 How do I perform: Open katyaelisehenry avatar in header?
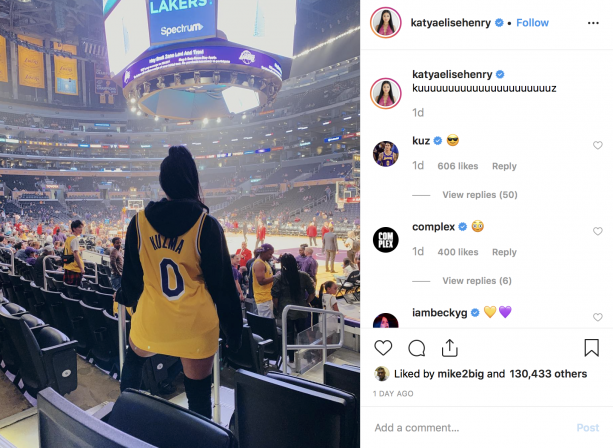385,23
